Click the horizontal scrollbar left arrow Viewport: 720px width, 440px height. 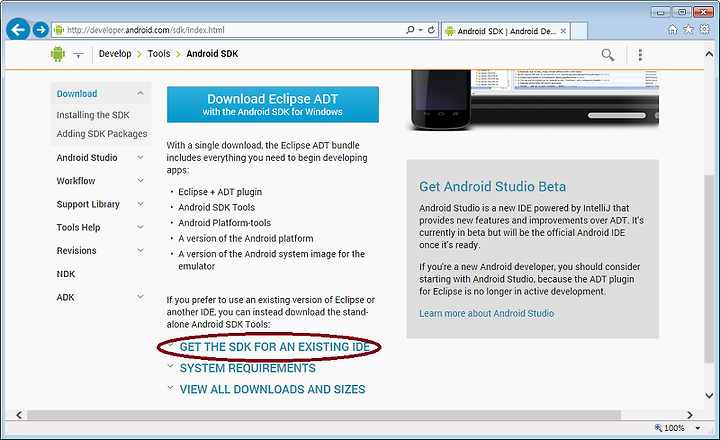(x=19, y=415)
